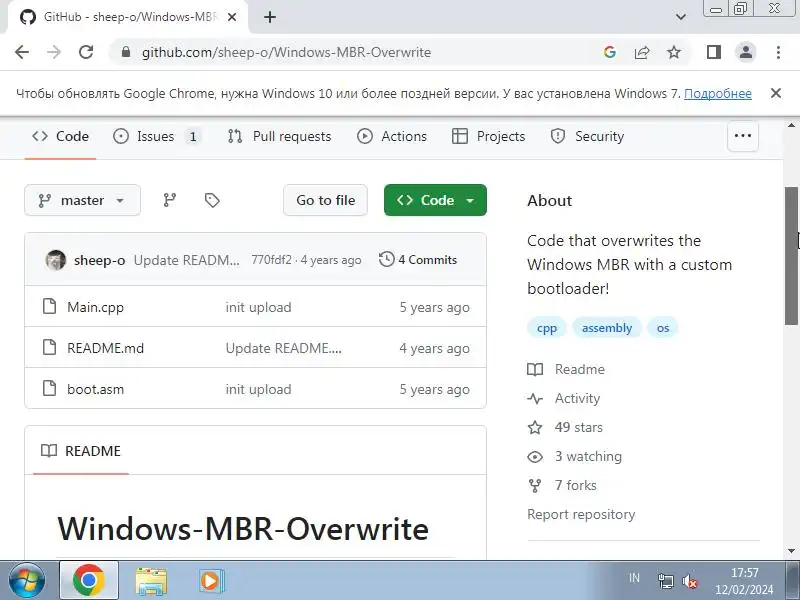
Task: Click the assembly topic tag
Action: click(607, 328)
